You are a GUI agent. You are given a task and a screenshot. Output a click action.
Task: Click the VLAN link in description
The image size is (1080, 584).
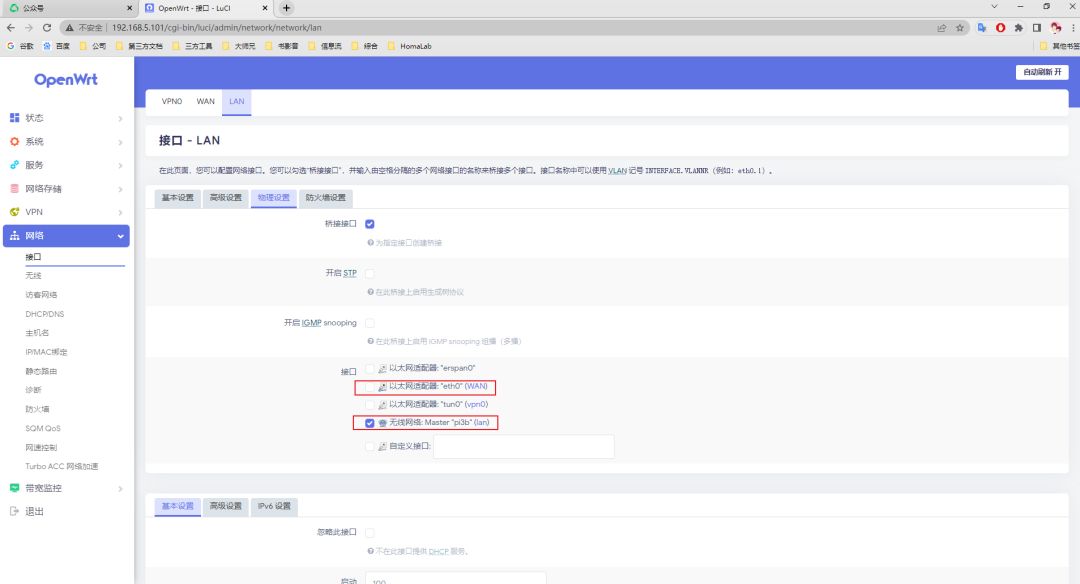617,171
